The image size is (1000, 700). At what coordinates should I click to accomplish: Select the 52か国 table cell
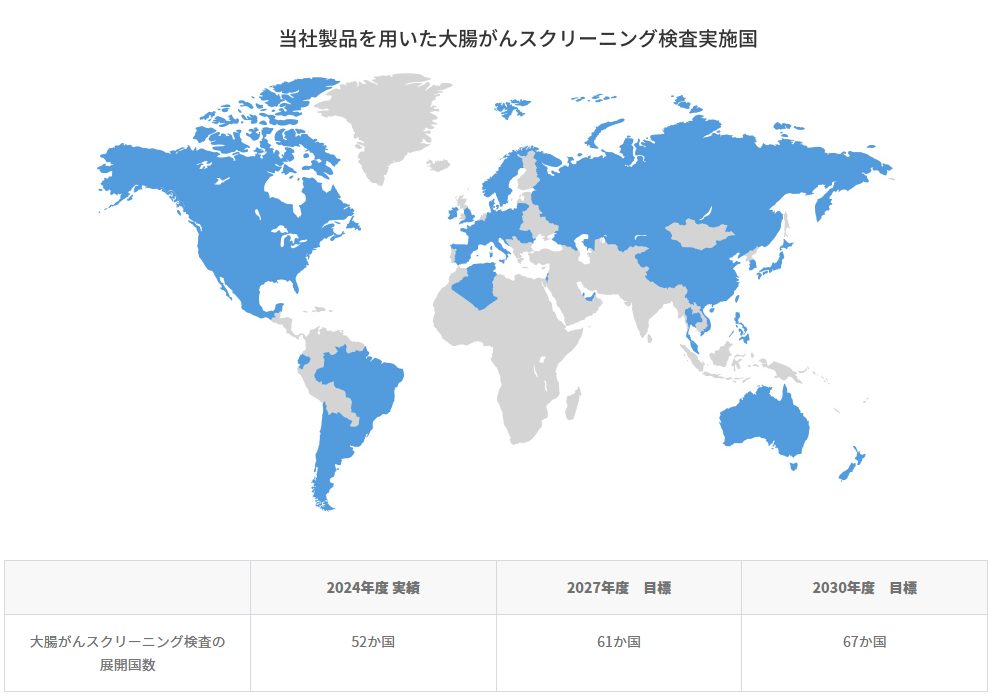[x=373, y=653]
